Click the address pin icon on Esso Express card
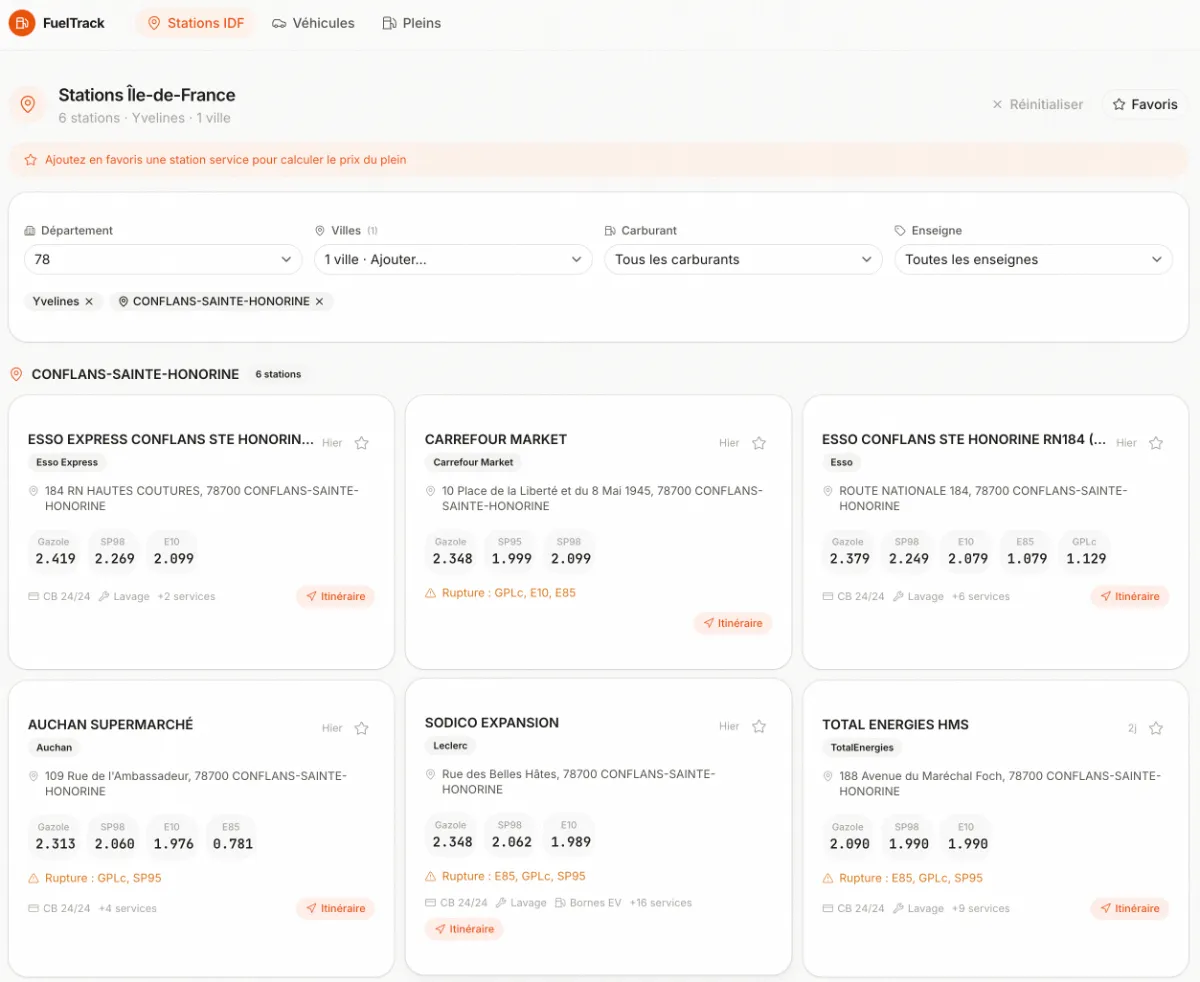Viewport: 1200px width, 982px height. click(x=31, y=490)
